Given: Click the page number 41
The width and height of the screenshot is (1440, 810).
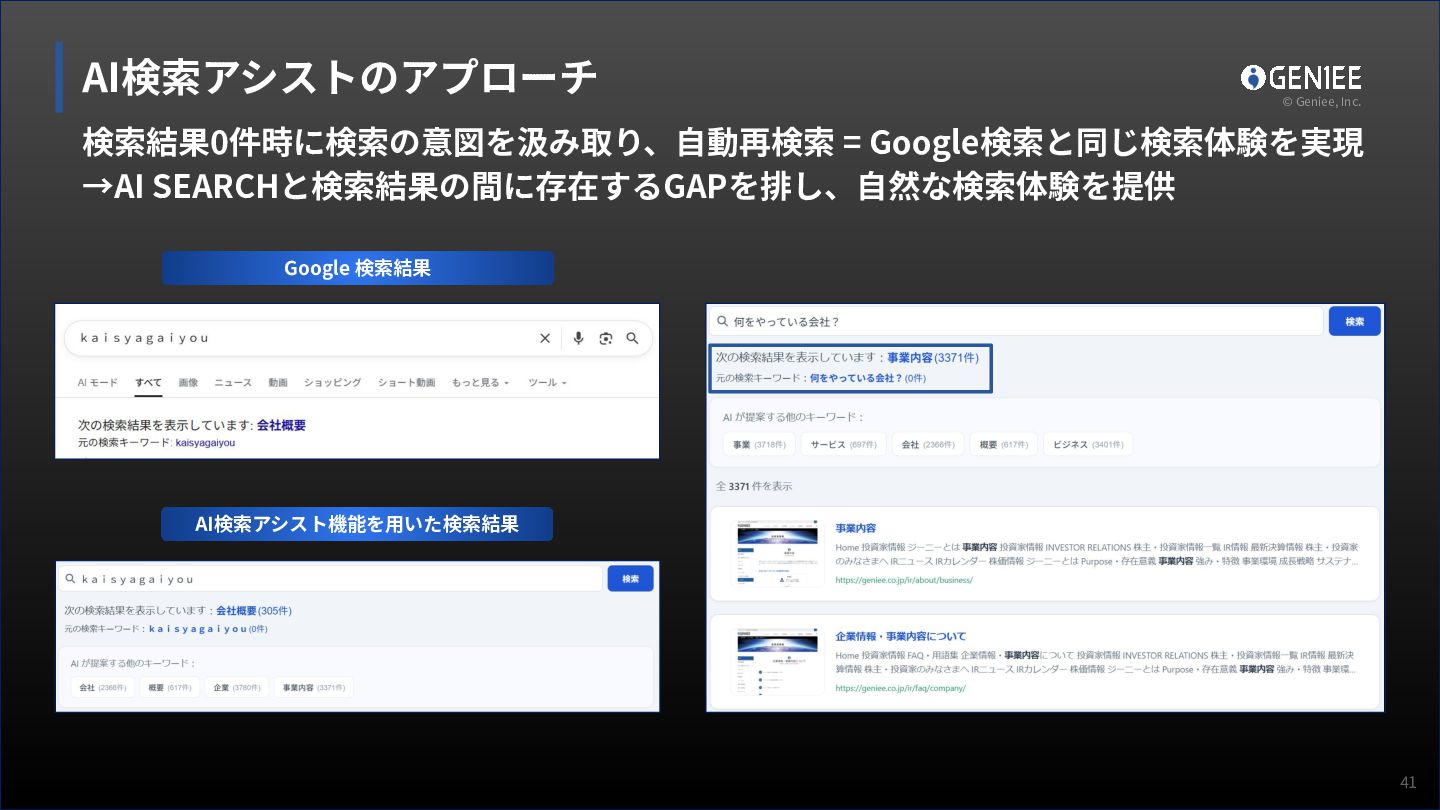Looking at the screenshot, I should [1408, 782].
